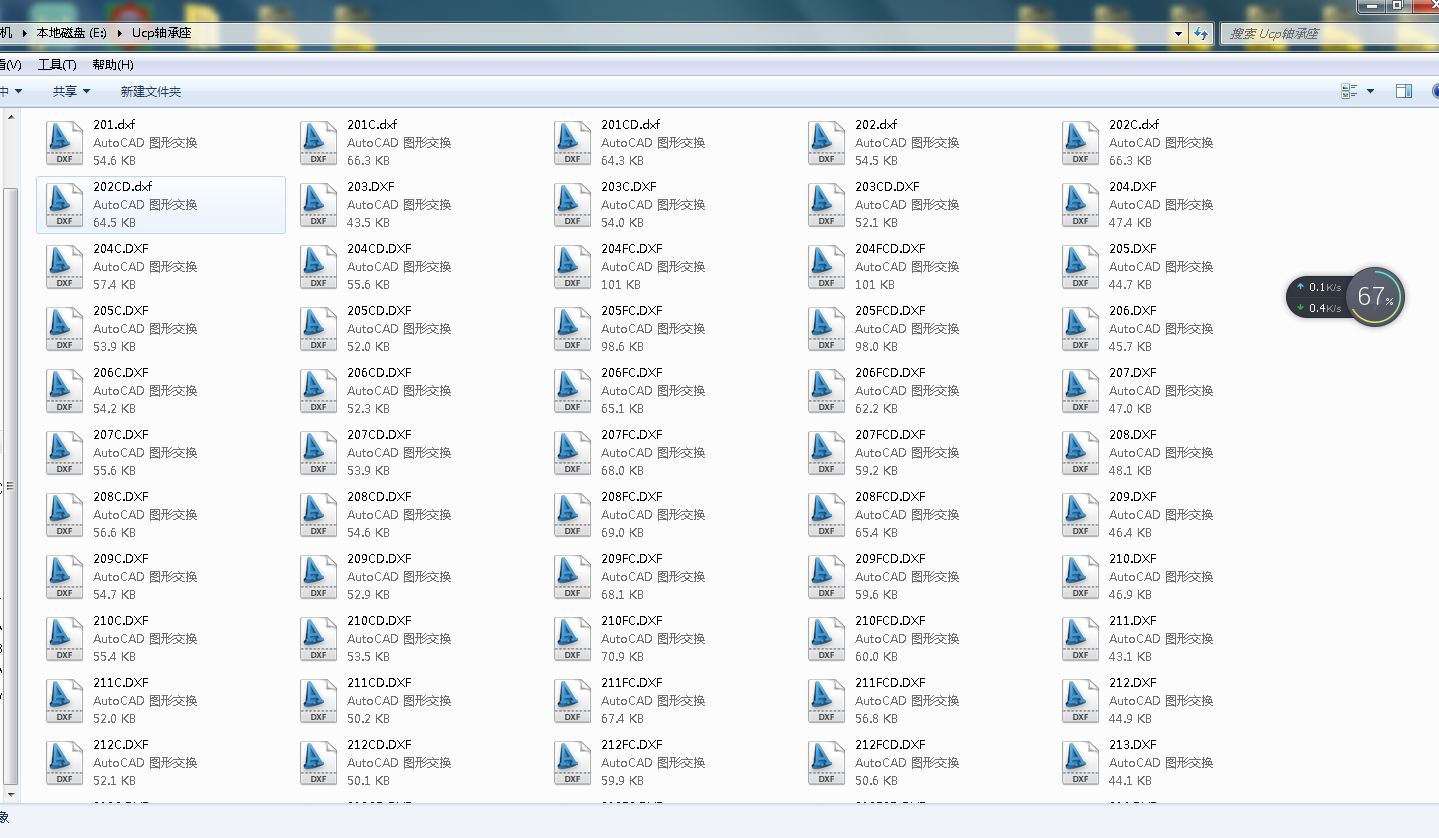Toggle the preview pane button
The width and height of the screenshot is (1439, 838).
tap(1404, 91)
